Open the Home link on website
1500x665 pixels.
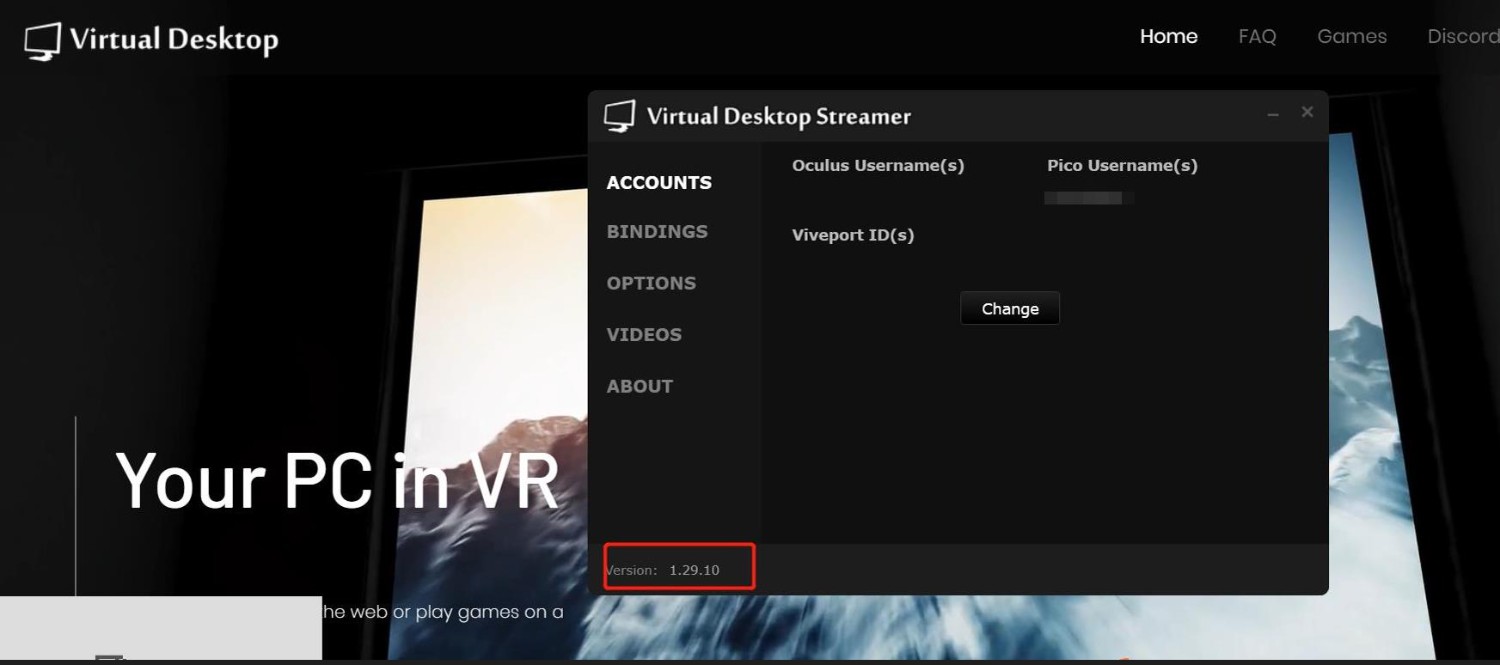pyautogui.click(x=1169, y=36)
